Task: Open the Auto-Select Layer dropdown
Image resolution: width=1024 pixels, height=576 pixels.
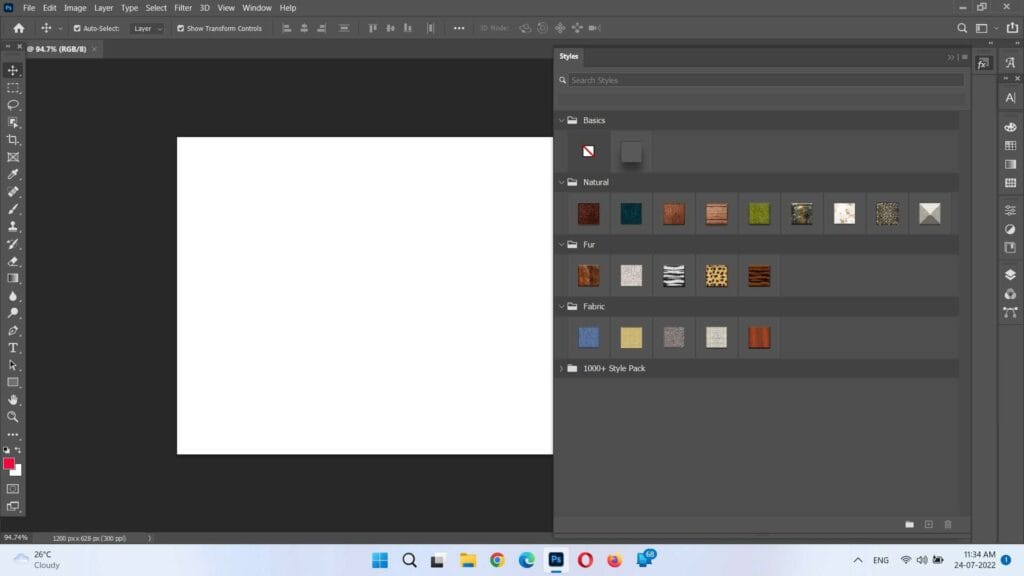Action: pos(147,28)
